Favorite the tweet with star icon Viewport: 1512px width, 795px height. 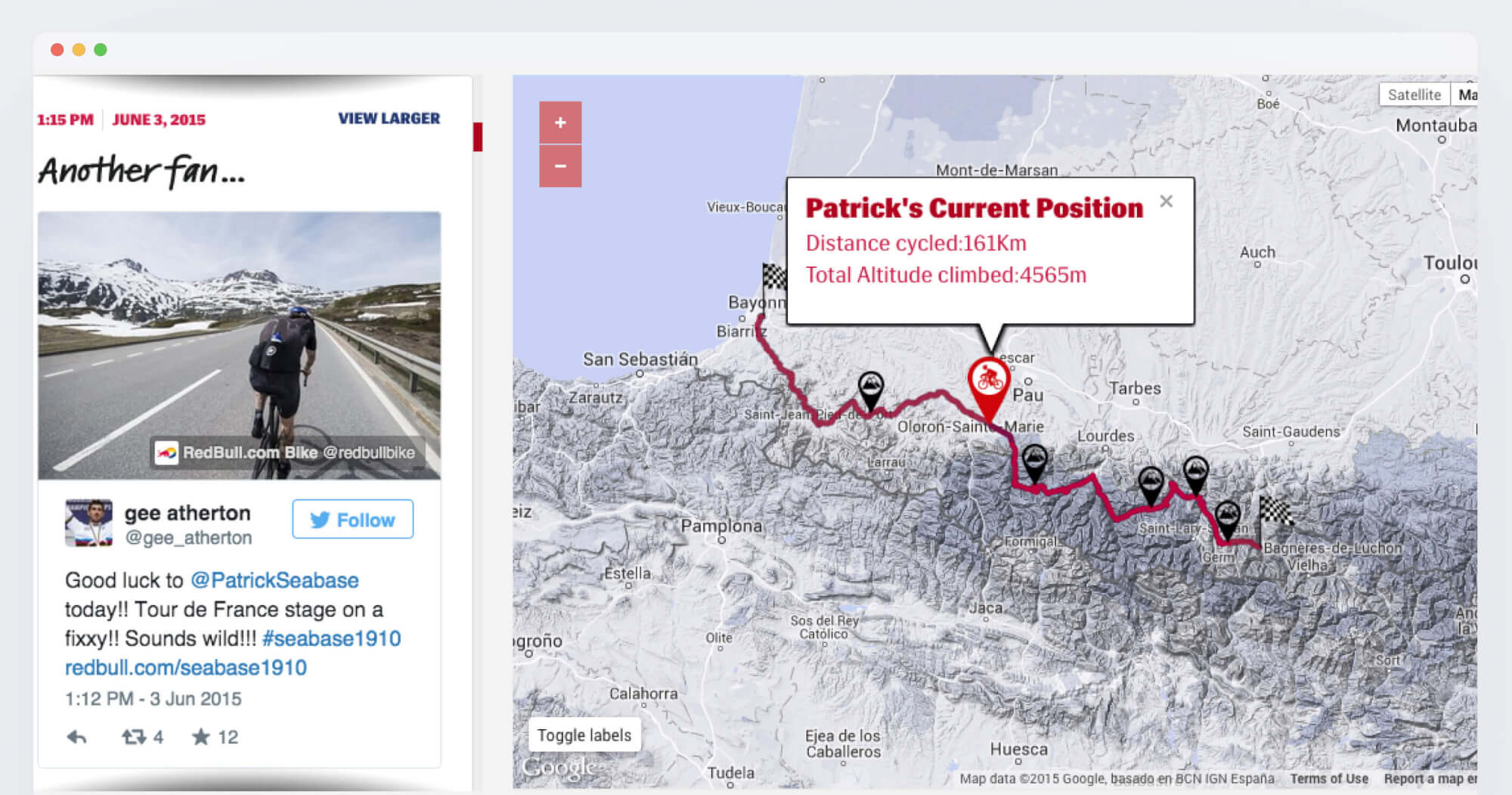click(x=200, y=737)
